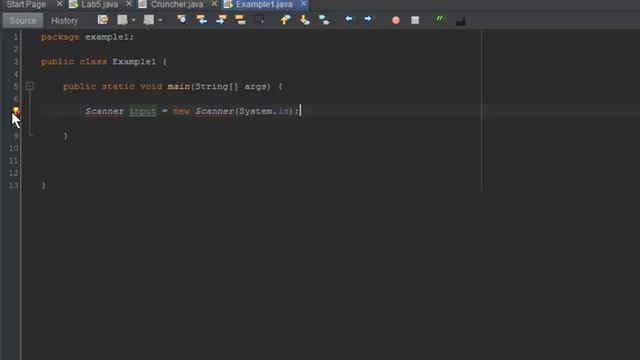Jump to previous bookmark
This screenshot has width=640, height=360.
point(285,20)
